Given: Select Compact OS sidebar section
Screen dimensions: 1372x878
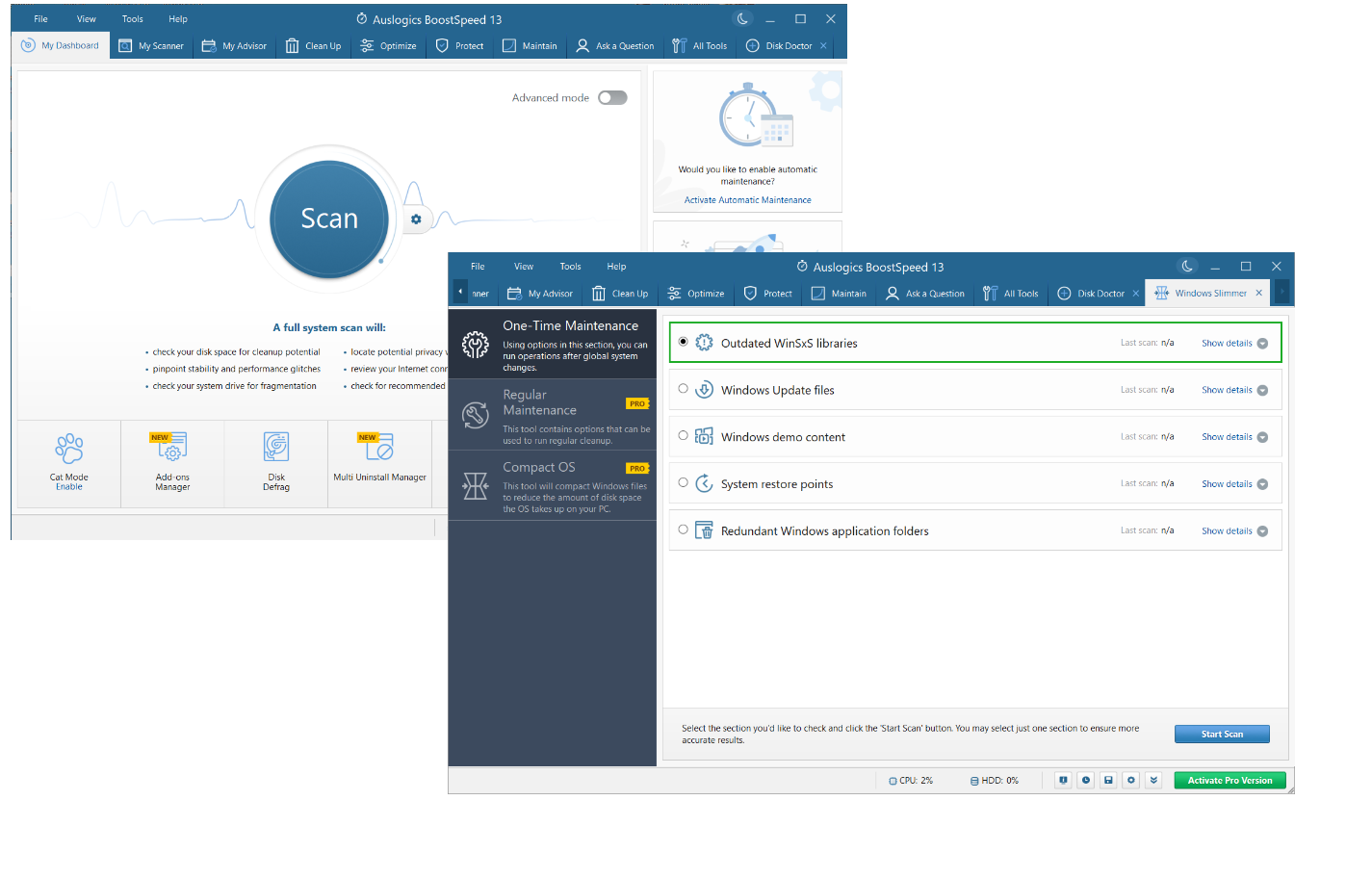Looking at the screenshot, I should [553, 485].
